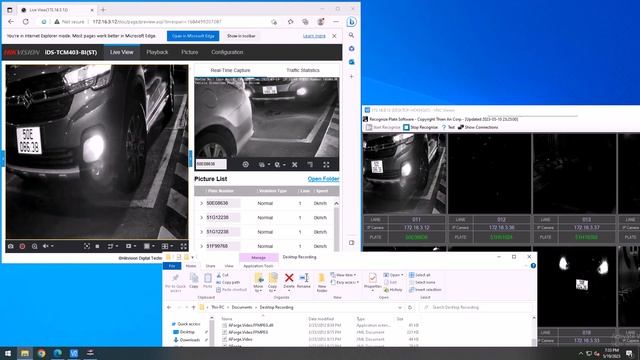Click Stop Recognize in plate software
Viewport: 640px width, 360px height.
pos(421,127)
